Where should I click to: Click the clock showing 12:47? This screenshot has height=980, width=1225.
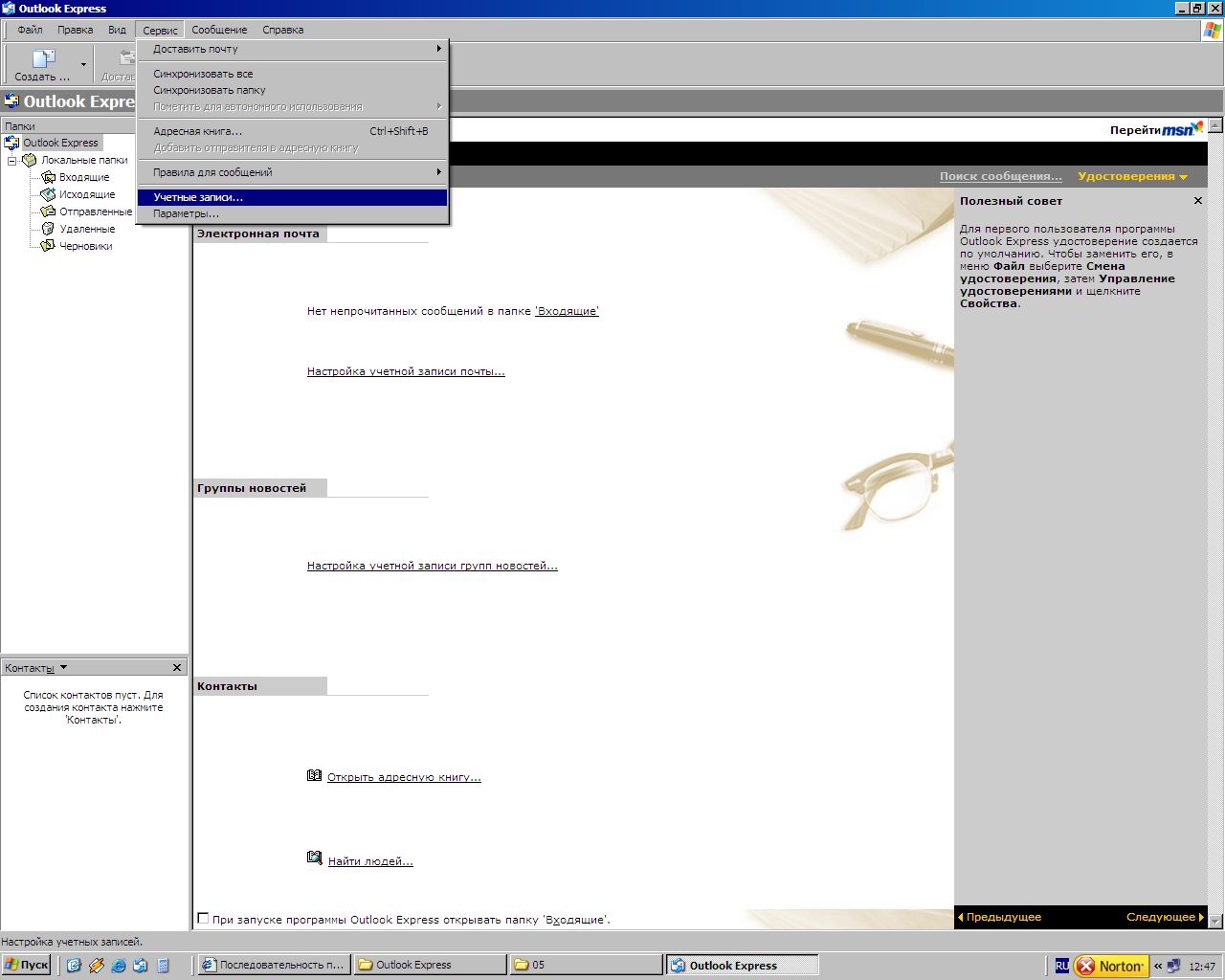tap(1202, 967)
